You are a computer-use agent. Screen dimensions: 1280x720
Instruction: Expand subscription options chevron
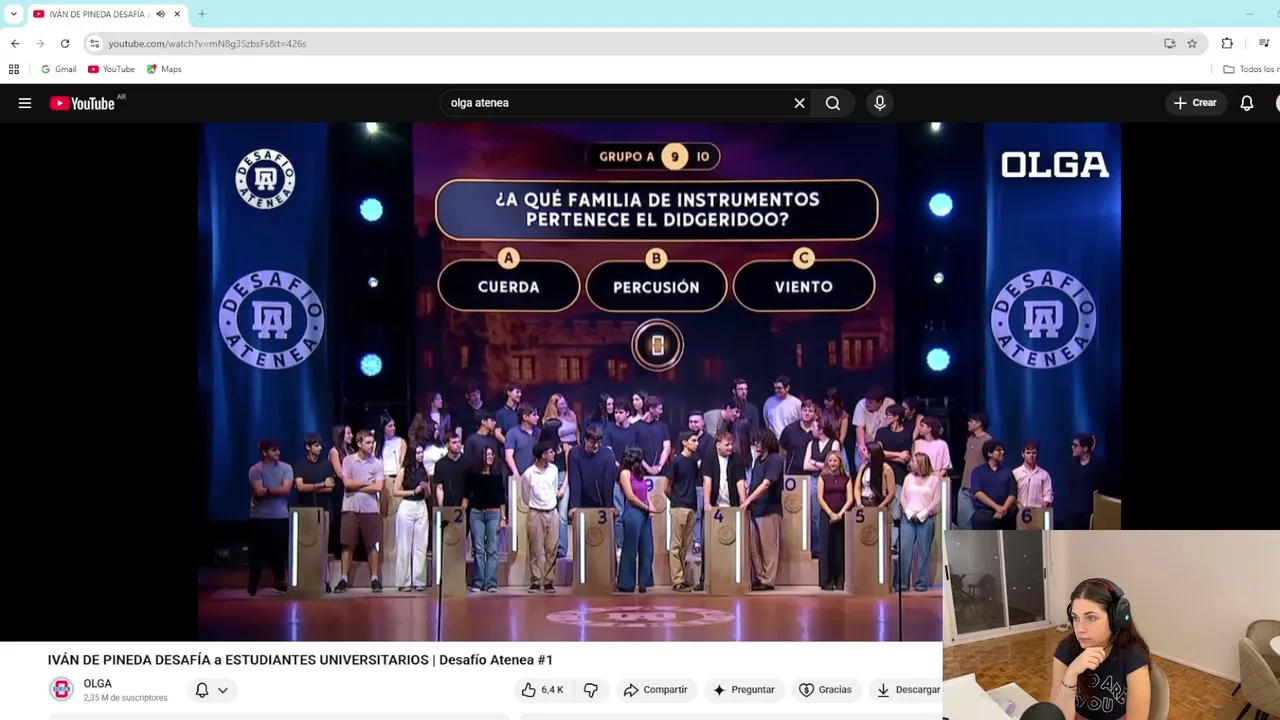pyautogui.click(x=223, y=690)
